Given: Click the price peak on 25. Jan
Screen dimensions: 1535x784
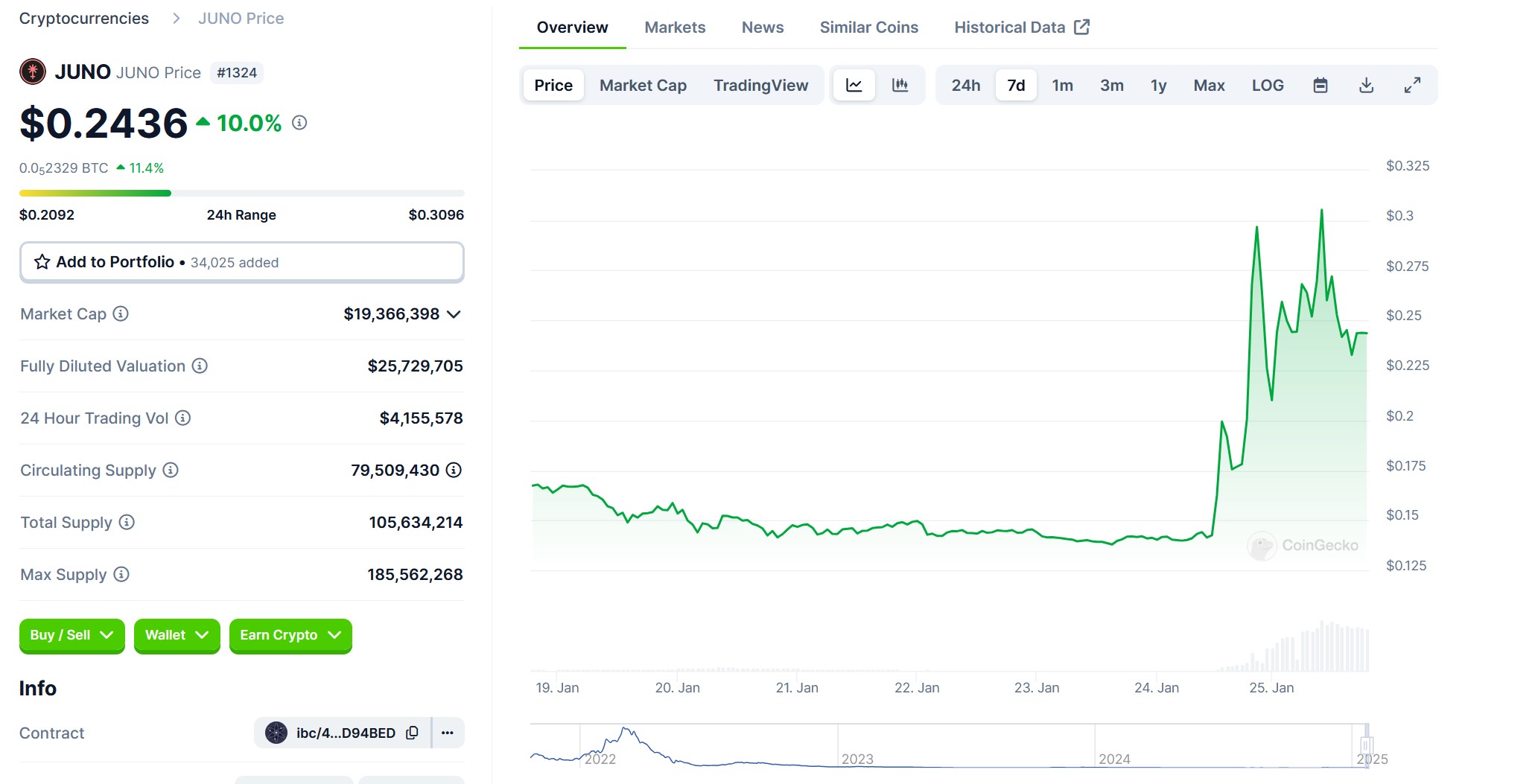Looking at the screenshot, I should 1322,211.
